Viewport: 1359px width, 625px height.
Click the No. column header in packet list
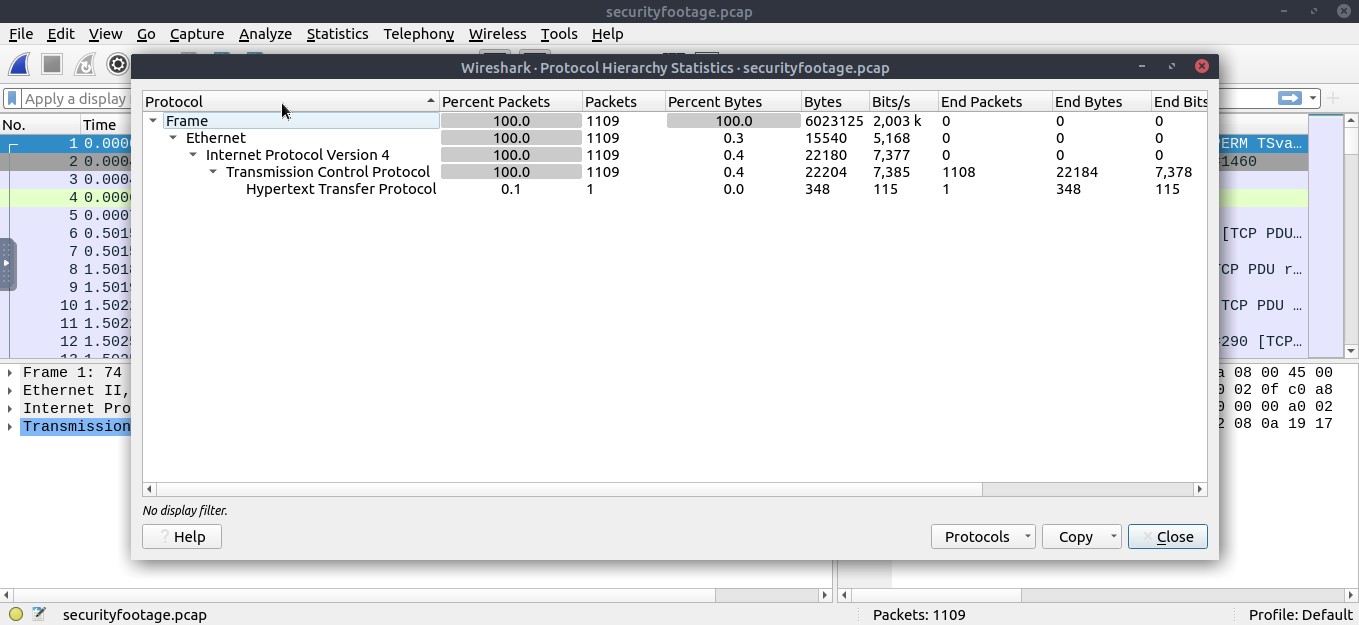pyautogui.click(x=40, y=125)
